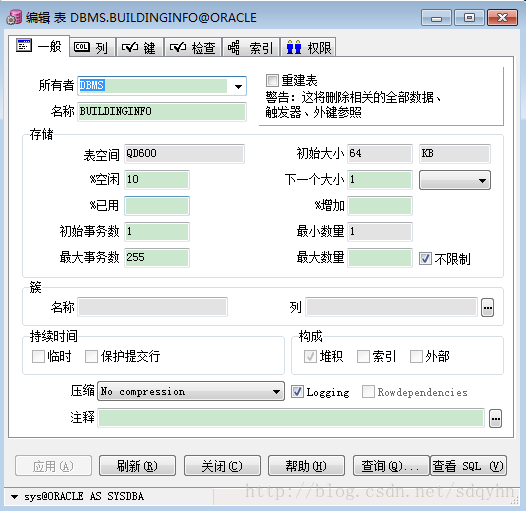Open the cluster 列 ellipsis browse button
Image resolution: width=526 pixels, height=511 pixels.
click(487, 307)
